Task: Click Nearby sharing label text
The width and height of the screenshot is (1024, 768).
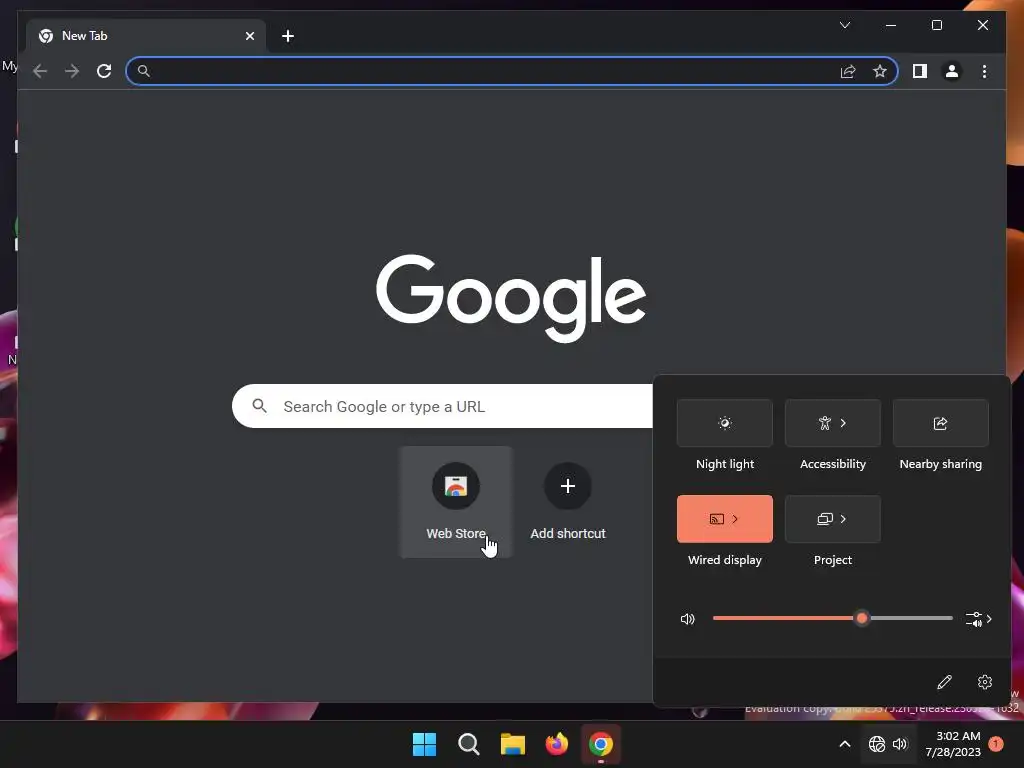Action: (x=940, y=464)
